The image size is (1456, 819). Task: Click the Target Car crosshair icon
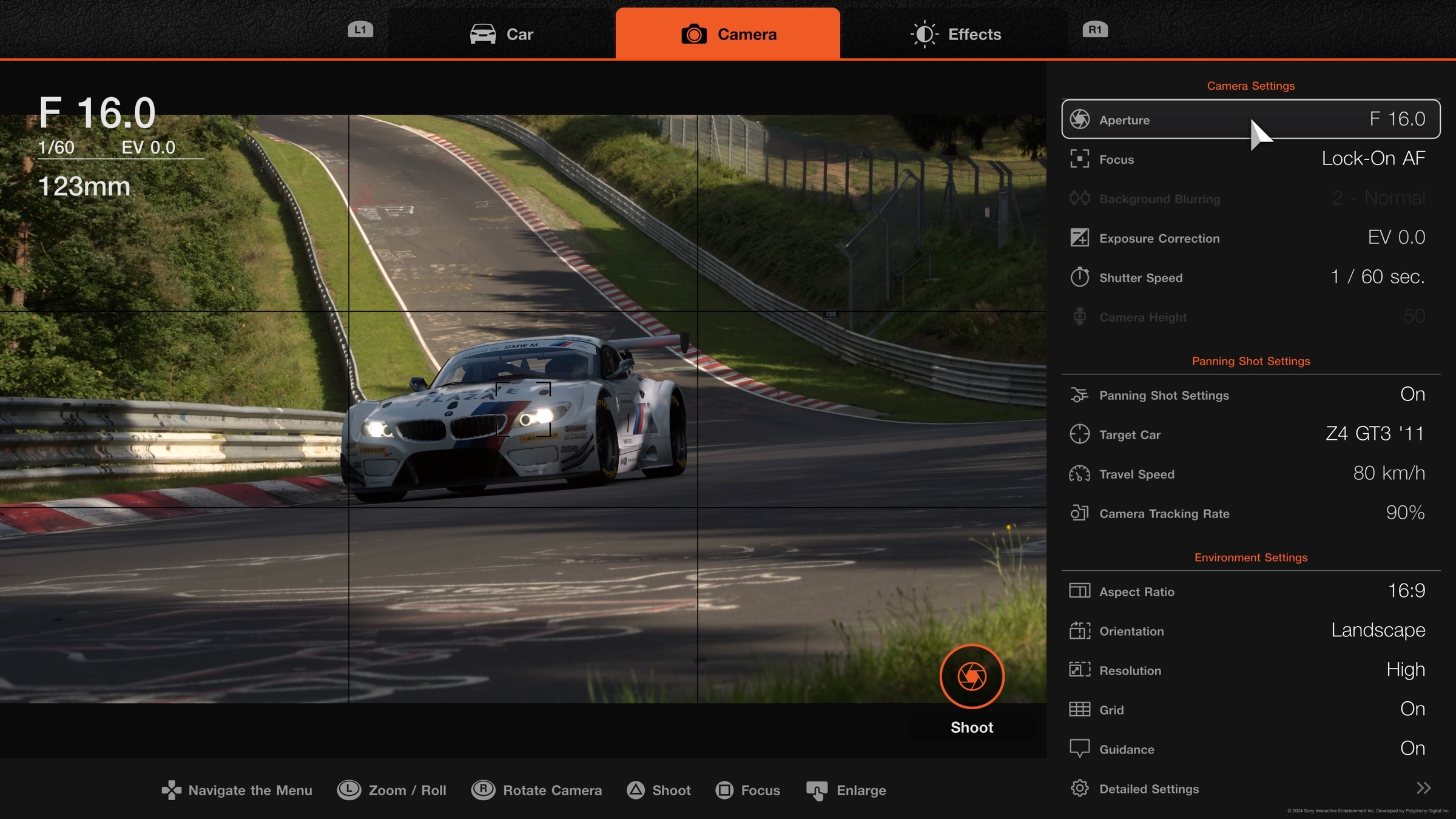coord(1079,434)
